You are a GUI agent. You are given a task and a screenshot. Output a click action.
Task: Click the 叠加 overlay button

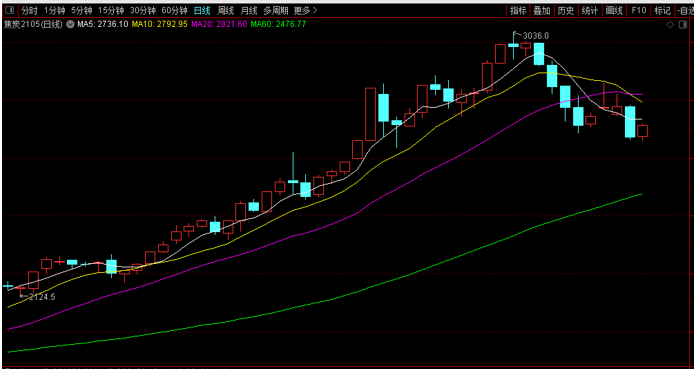[542, 11]
